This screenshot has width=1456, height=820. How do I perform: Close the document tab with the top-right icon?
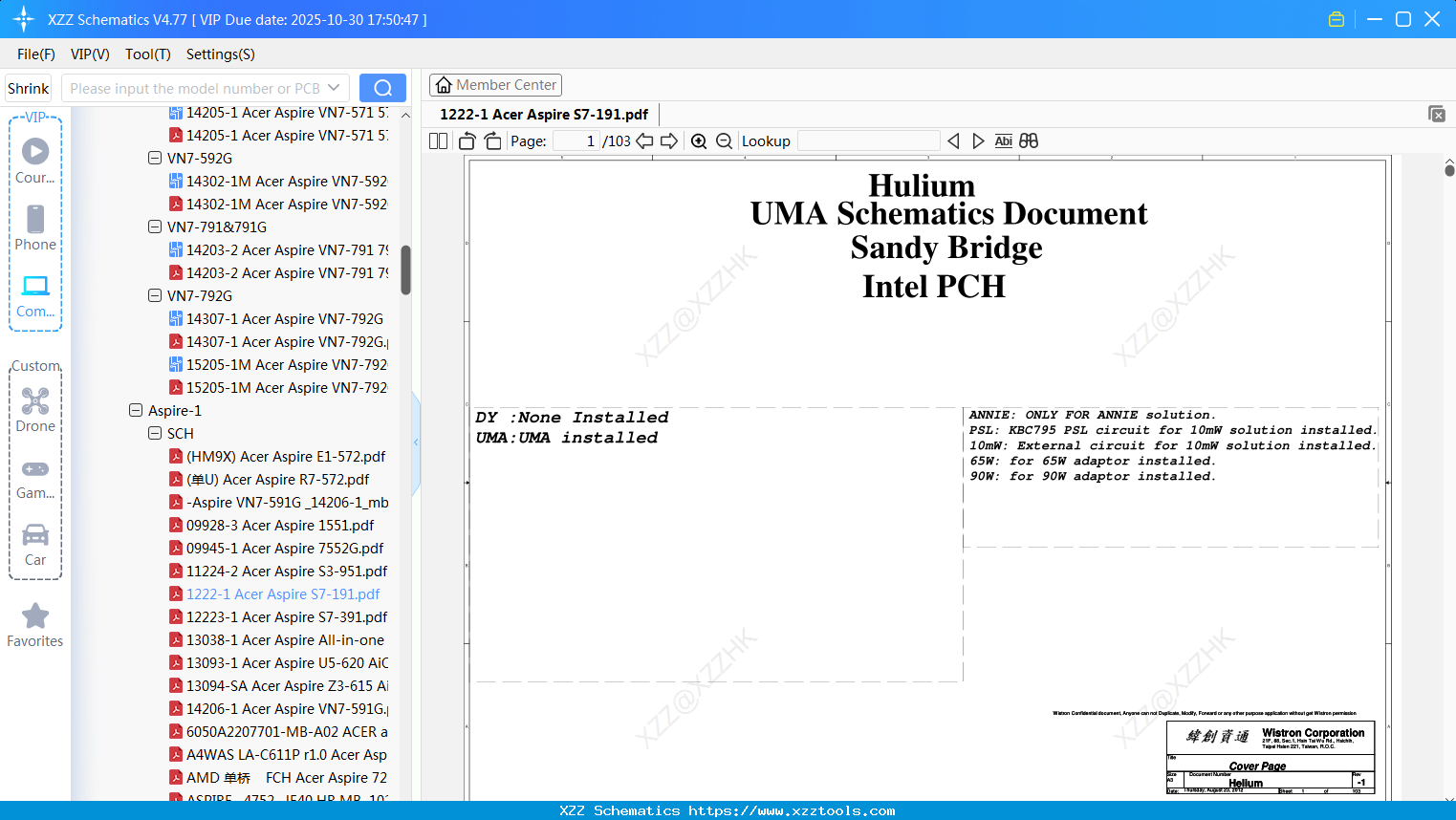[1437, 114]
